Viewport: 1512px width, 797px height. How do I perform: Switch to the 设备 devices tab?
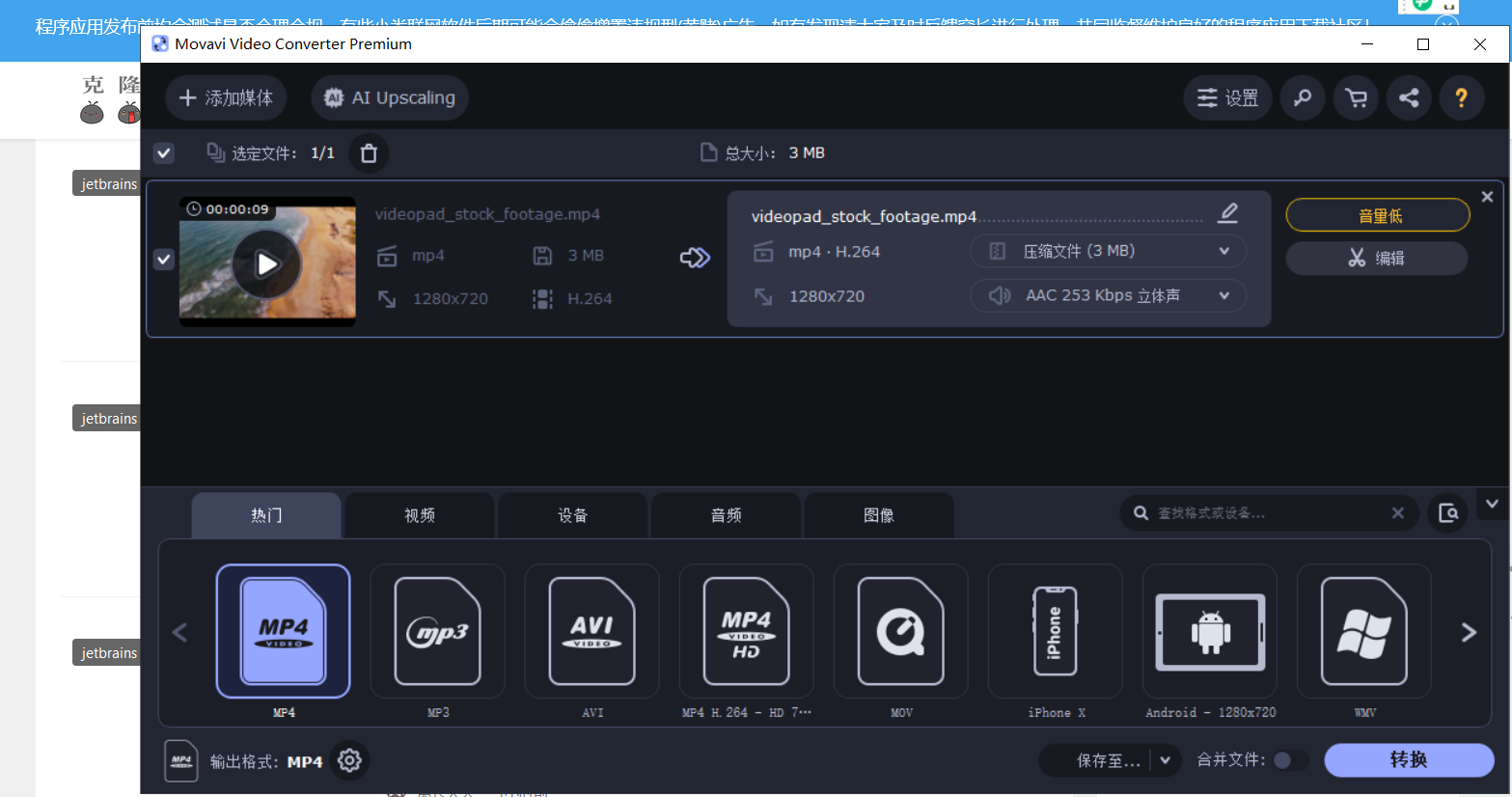(572, 515)
